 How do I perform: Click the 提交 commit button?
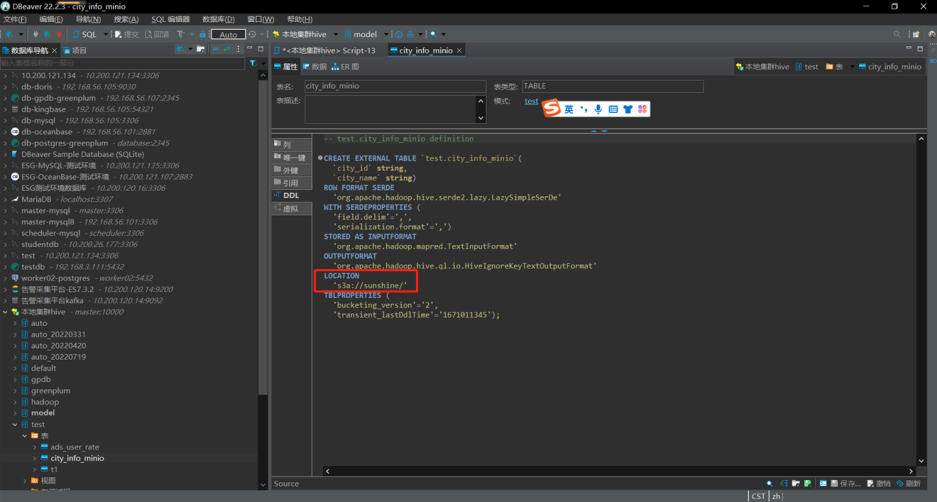[x=127, y=34]
